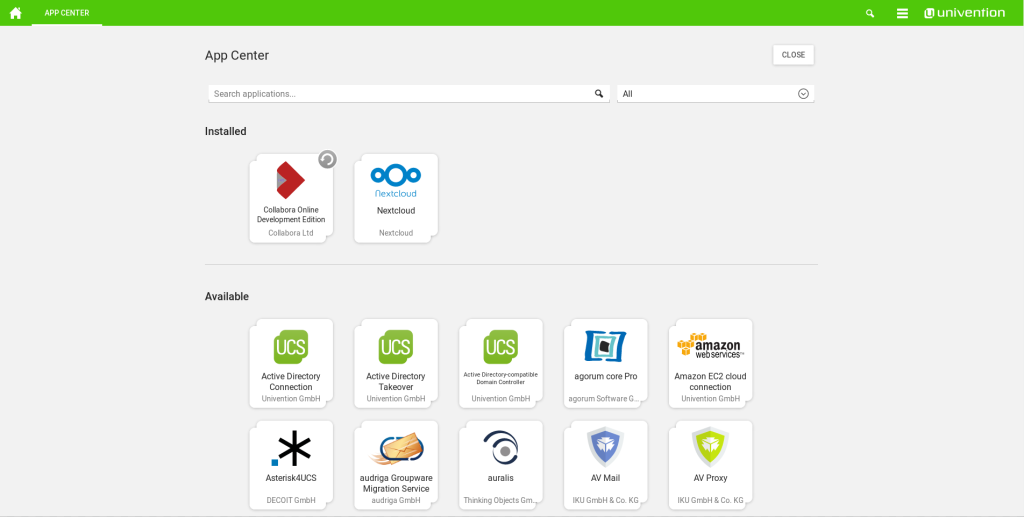Click the CLOSE button
1024x517 pixels.
[793, 55]
